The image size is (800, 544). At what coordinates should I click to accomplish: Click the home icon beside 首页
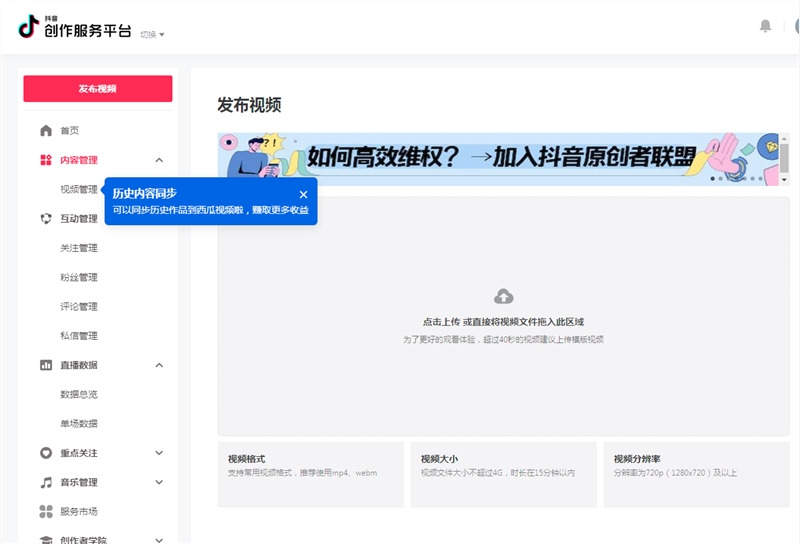(46, 131)
